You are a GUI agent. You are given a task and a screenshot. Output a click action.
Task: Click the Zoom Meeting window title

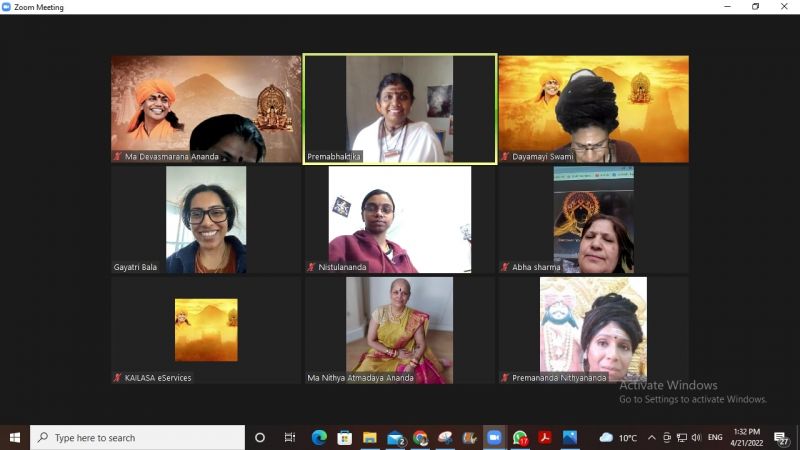point(38,7)
